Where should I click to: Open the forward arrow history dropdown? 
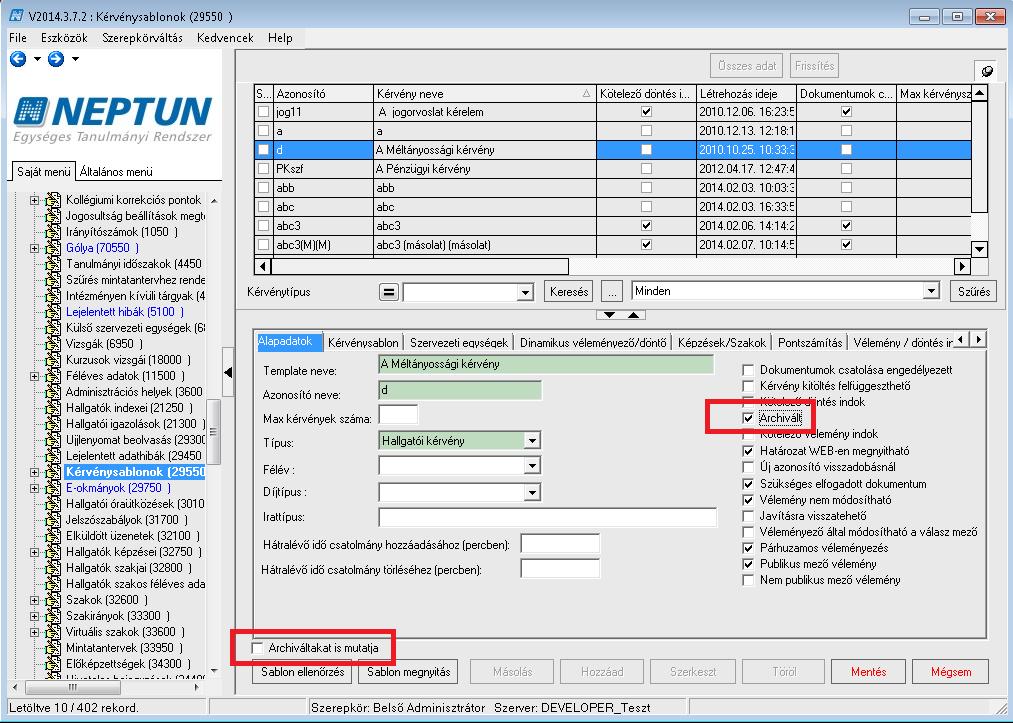tap(75, 59)
